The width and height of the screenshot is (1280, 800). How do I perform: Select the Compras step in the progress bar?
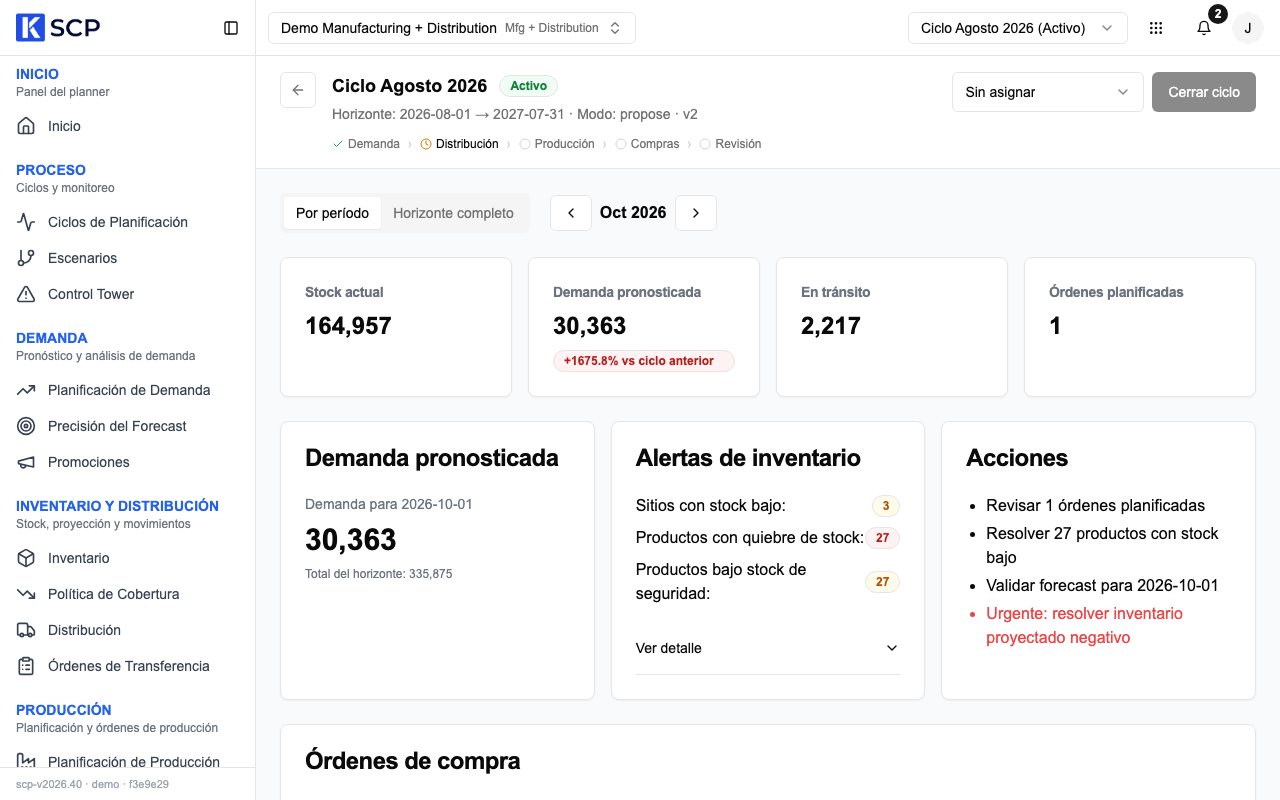point(647,144)
